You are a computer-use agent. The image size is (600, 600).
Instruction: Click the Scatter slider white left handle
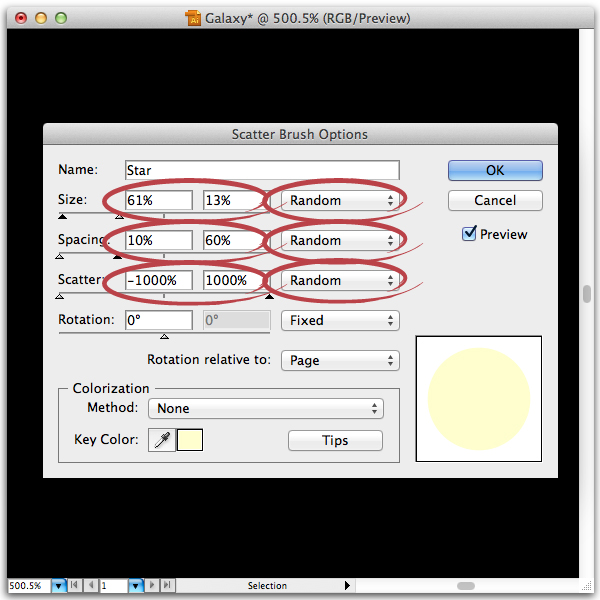pos(59,297)
